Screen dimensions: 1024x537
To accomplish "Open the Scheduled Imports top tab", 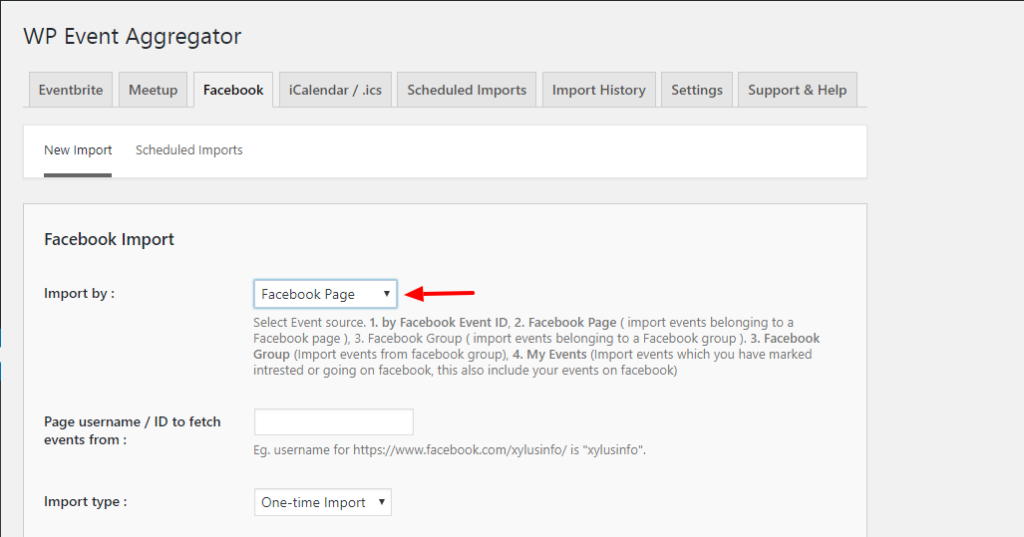I will (x=466, y=90).
